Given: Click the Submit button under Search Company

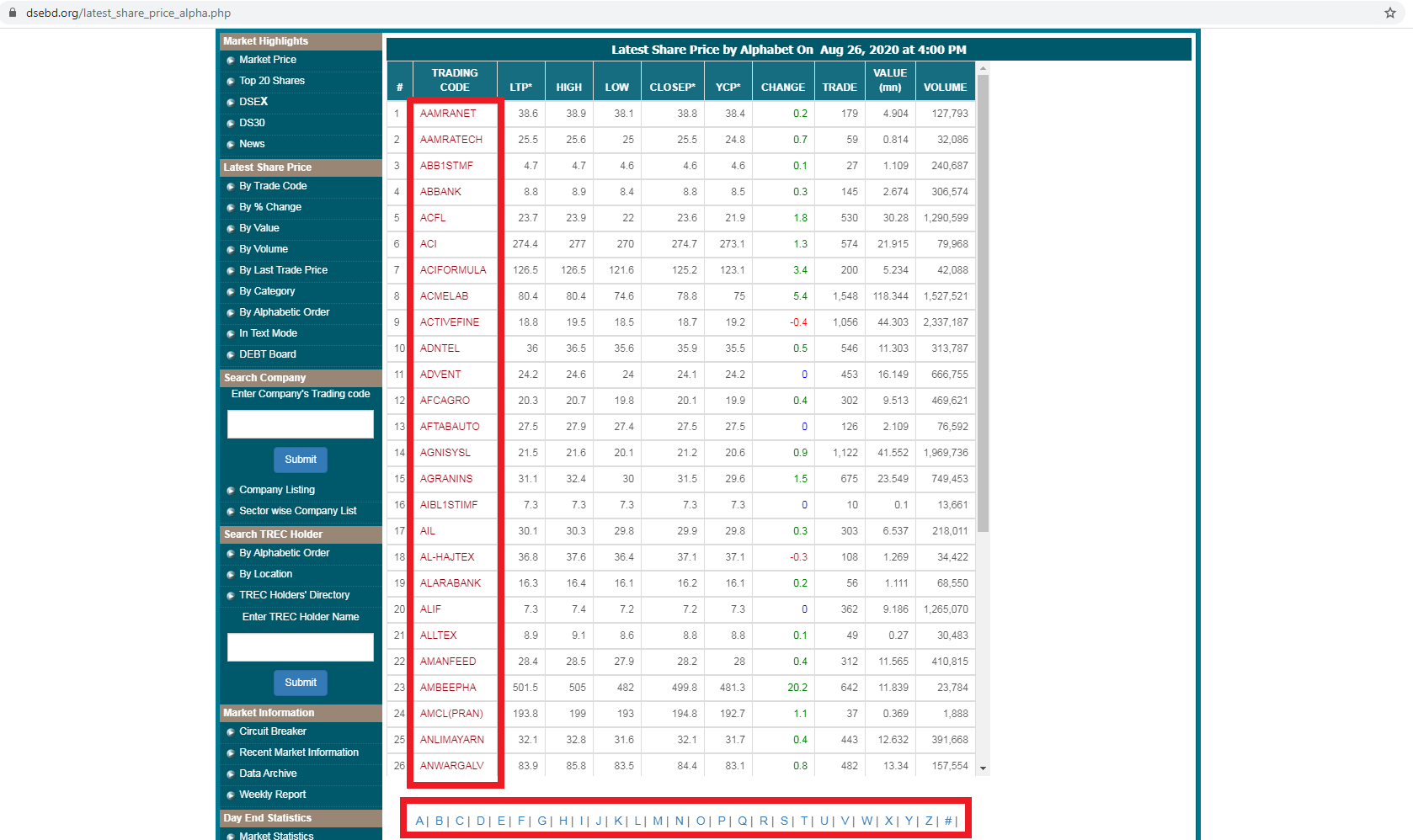Looking at the screenshot, I should (x=300, y=460).
